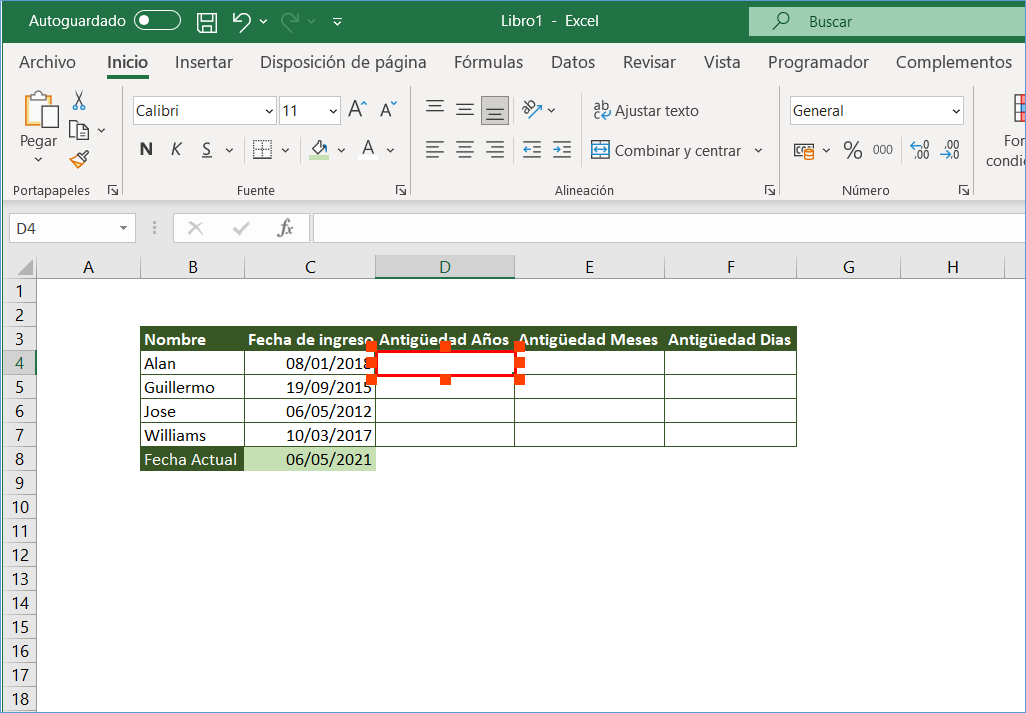Toggle the Autoguardado switch
Viewport: 1026px width, 713px height.
(157, 21)
